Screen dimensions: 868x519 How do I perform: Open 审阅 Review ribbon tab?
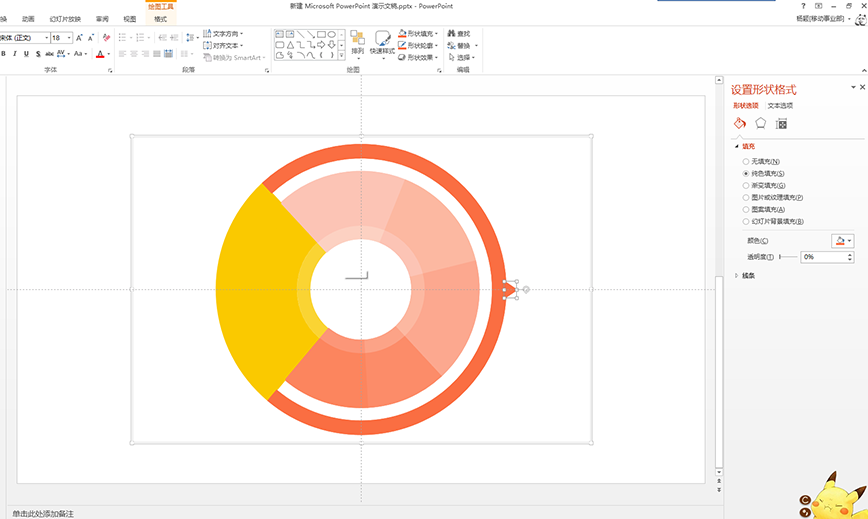pyautogui.click(x=102, y=19)
